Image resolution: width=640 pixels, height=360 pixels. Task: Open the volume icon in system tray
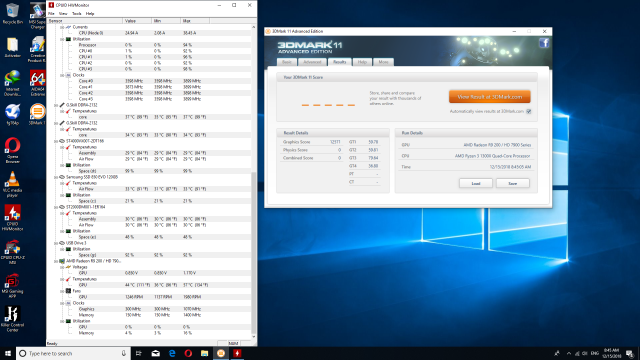pyautogui.click(x=585, y=353)
